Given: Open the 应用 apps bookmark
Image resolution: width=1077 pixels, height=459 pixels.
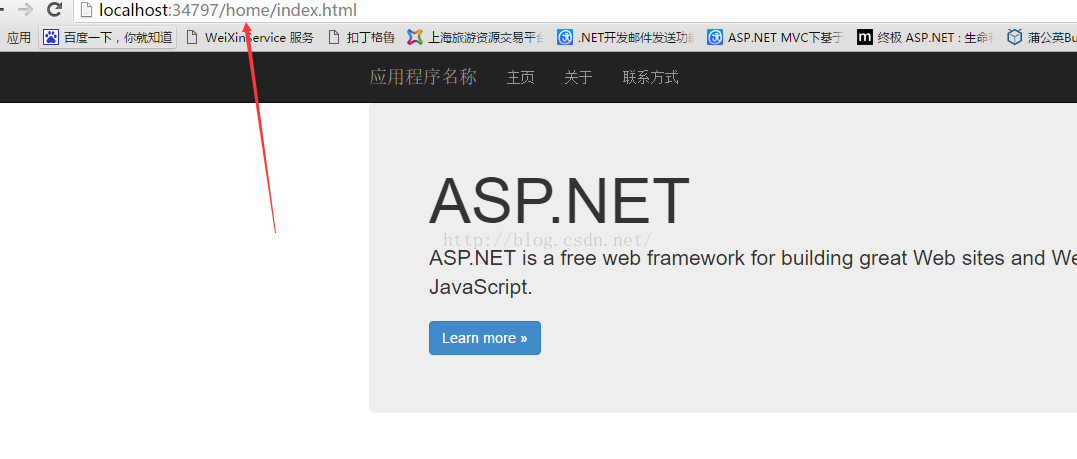Looking at the screenshot, I should point(19,37).
